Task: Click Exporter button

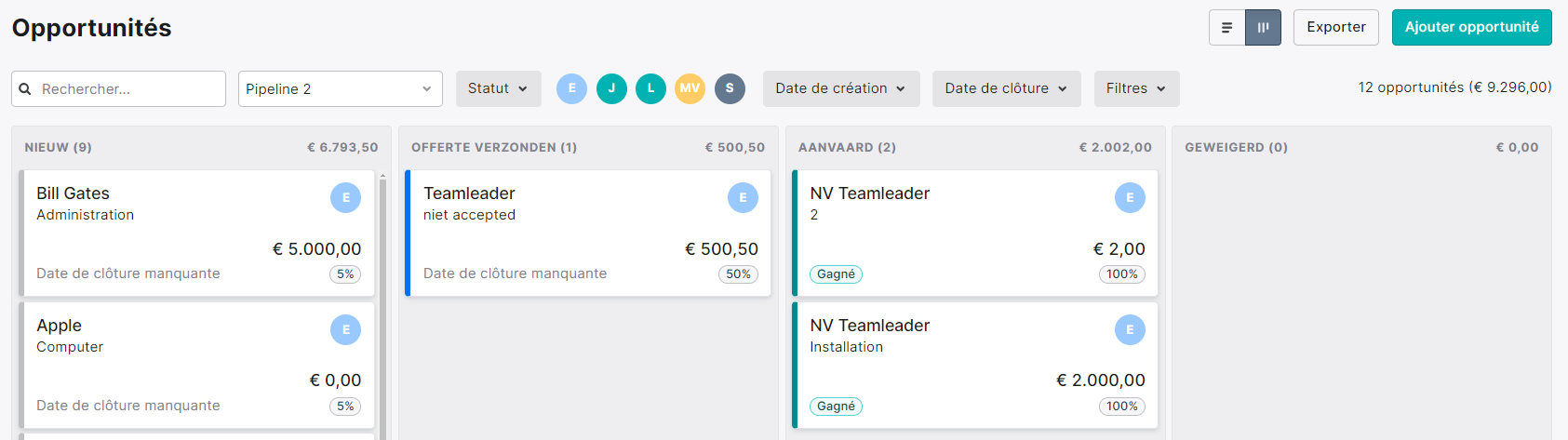Action: point(1336,27)
